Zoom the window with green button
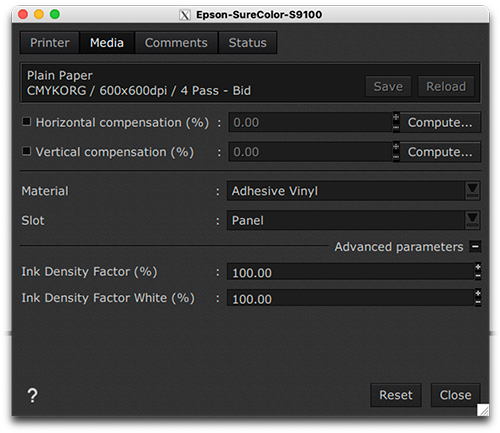Screen dimensions: 500x433 pos(55,14)
